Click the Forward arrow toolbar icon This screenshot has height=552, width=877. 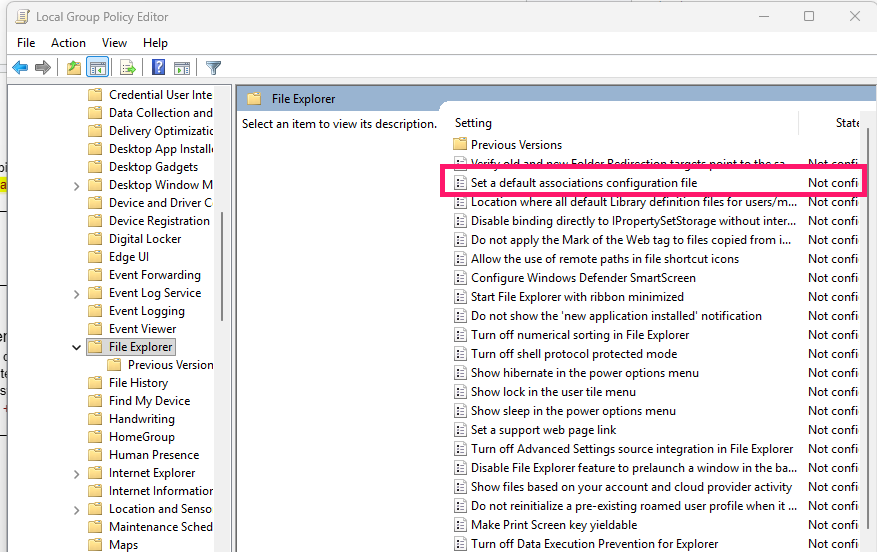click(43, 68)
